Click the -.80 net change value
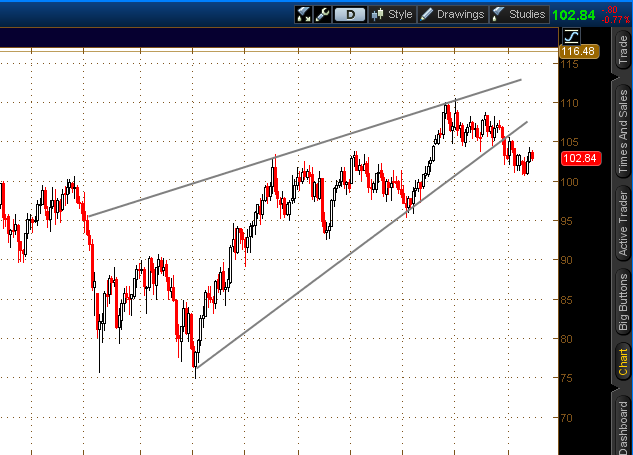Screen dimensions: 633x455 (610, 10)
